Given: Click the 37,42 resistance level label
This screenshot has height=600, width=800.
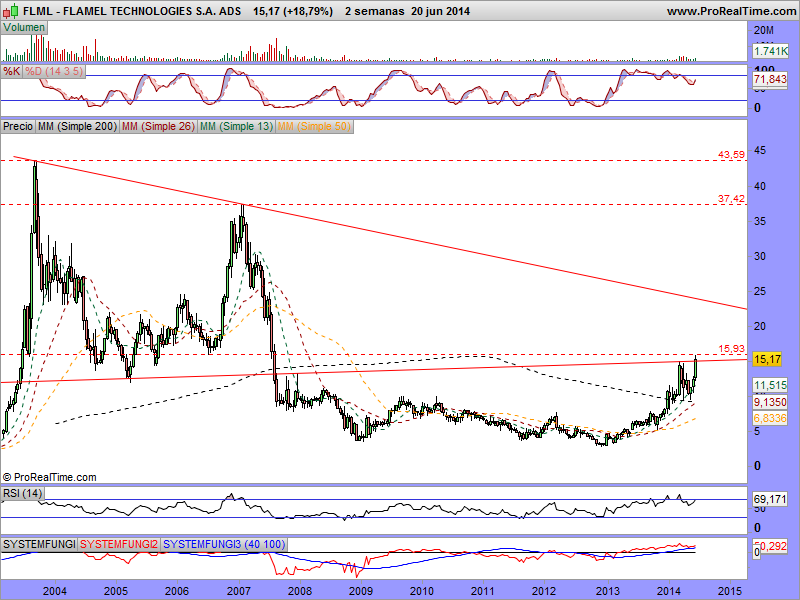Looking at the screenshot, I should tap(731, 198).
